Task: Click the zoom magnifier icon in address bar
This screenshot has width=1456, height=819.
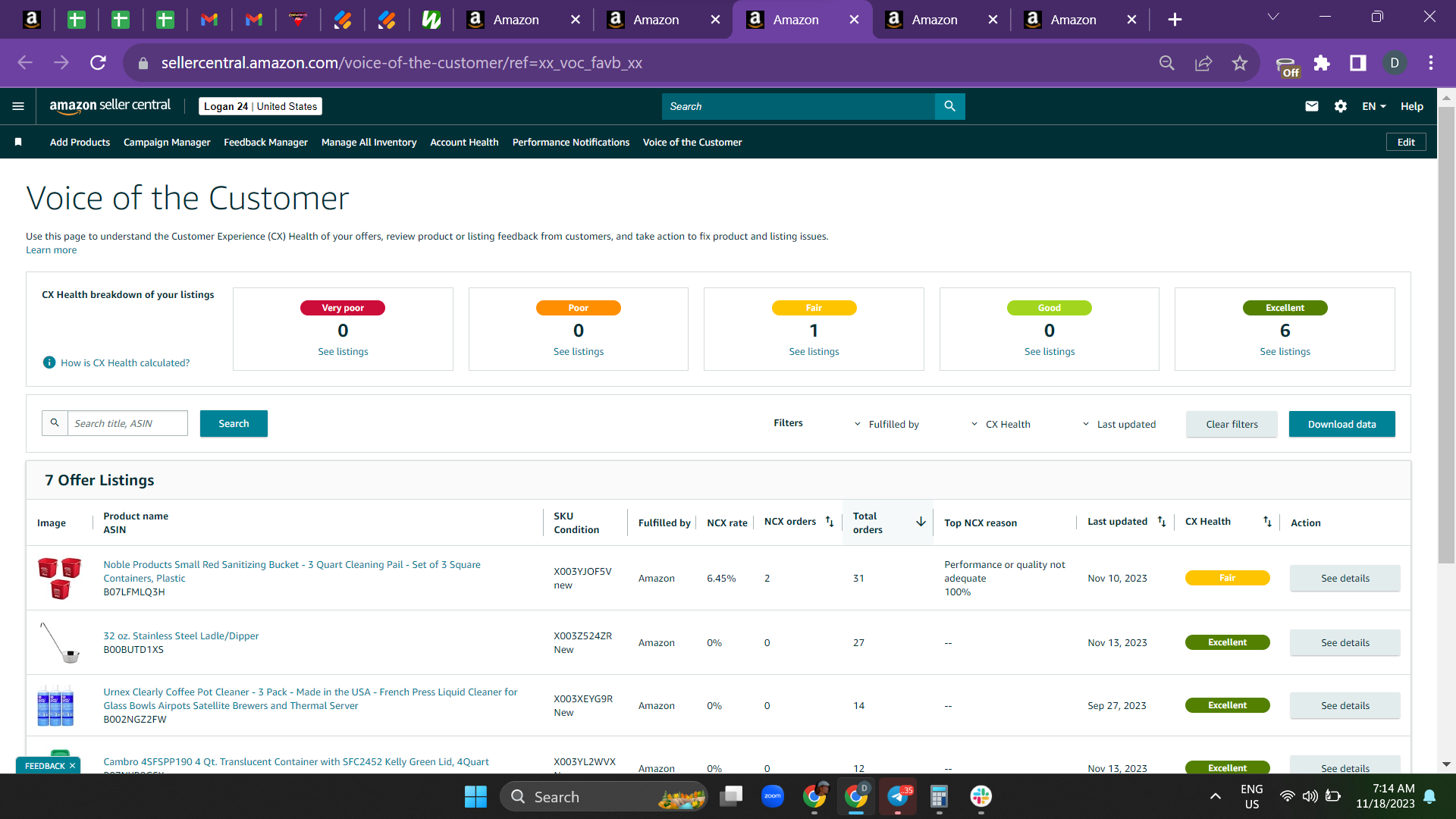Action: click(1167, 63)
